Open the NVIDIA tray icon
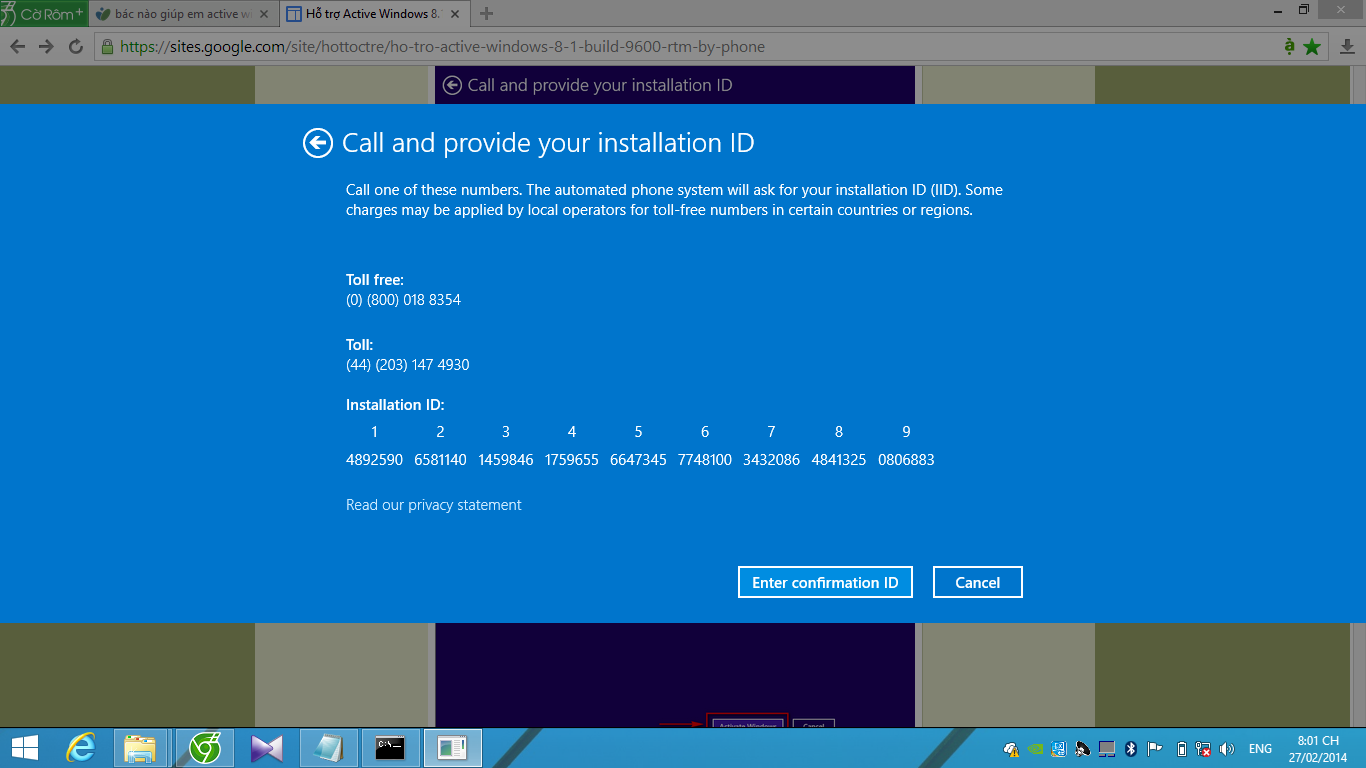The image size is (1366, 768). [x=1036, y=748]
